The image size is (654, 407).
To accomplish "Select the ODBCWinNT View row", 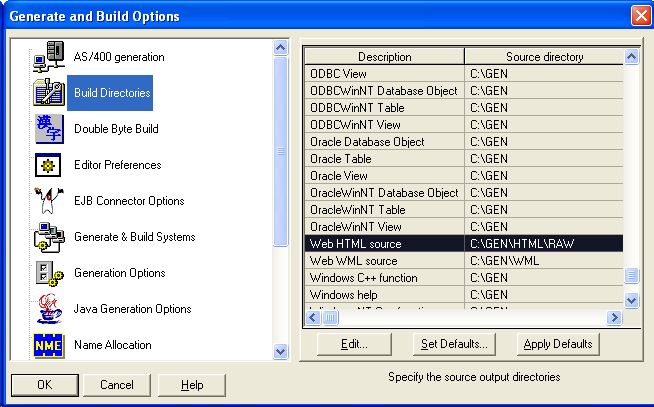I will (464, 125).
